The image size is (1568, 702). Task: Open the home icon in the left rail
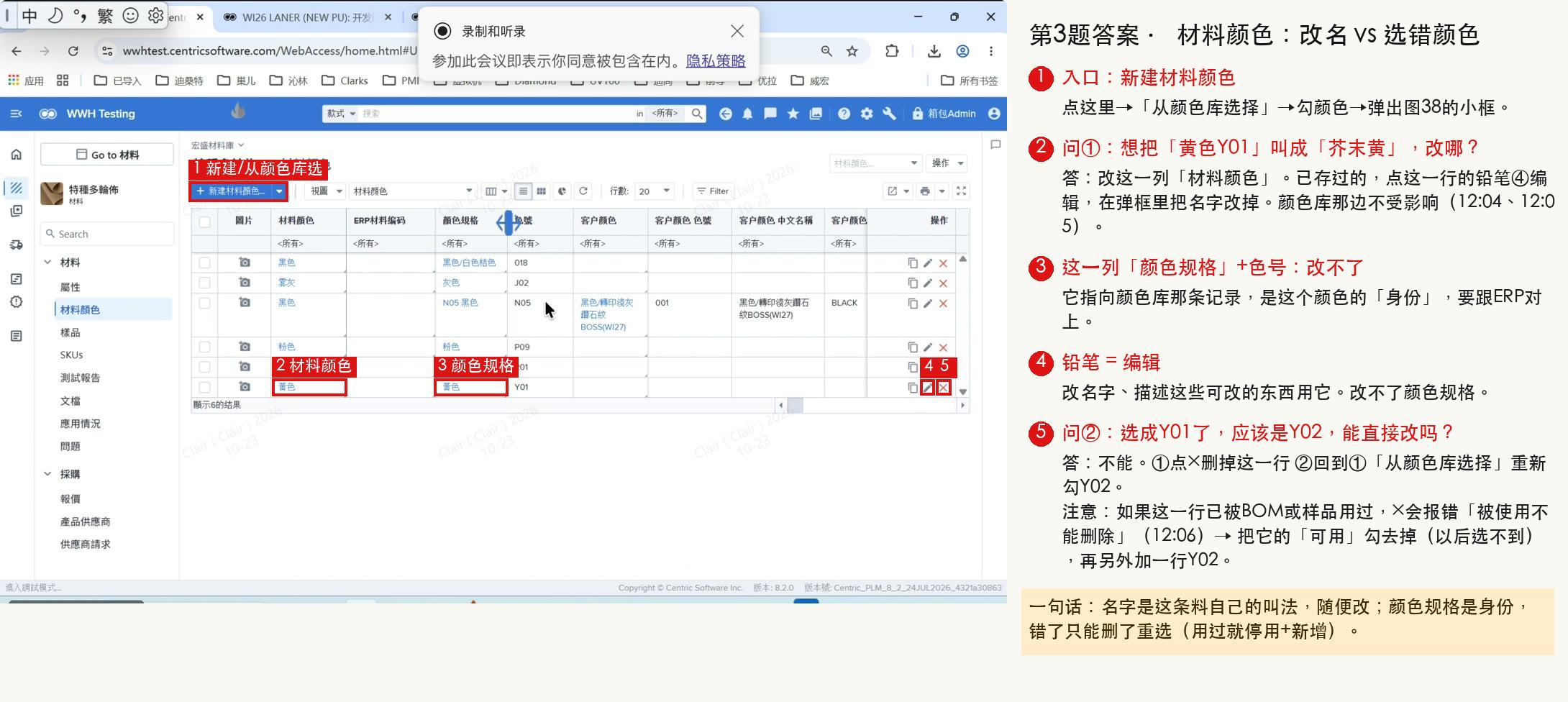17,154
